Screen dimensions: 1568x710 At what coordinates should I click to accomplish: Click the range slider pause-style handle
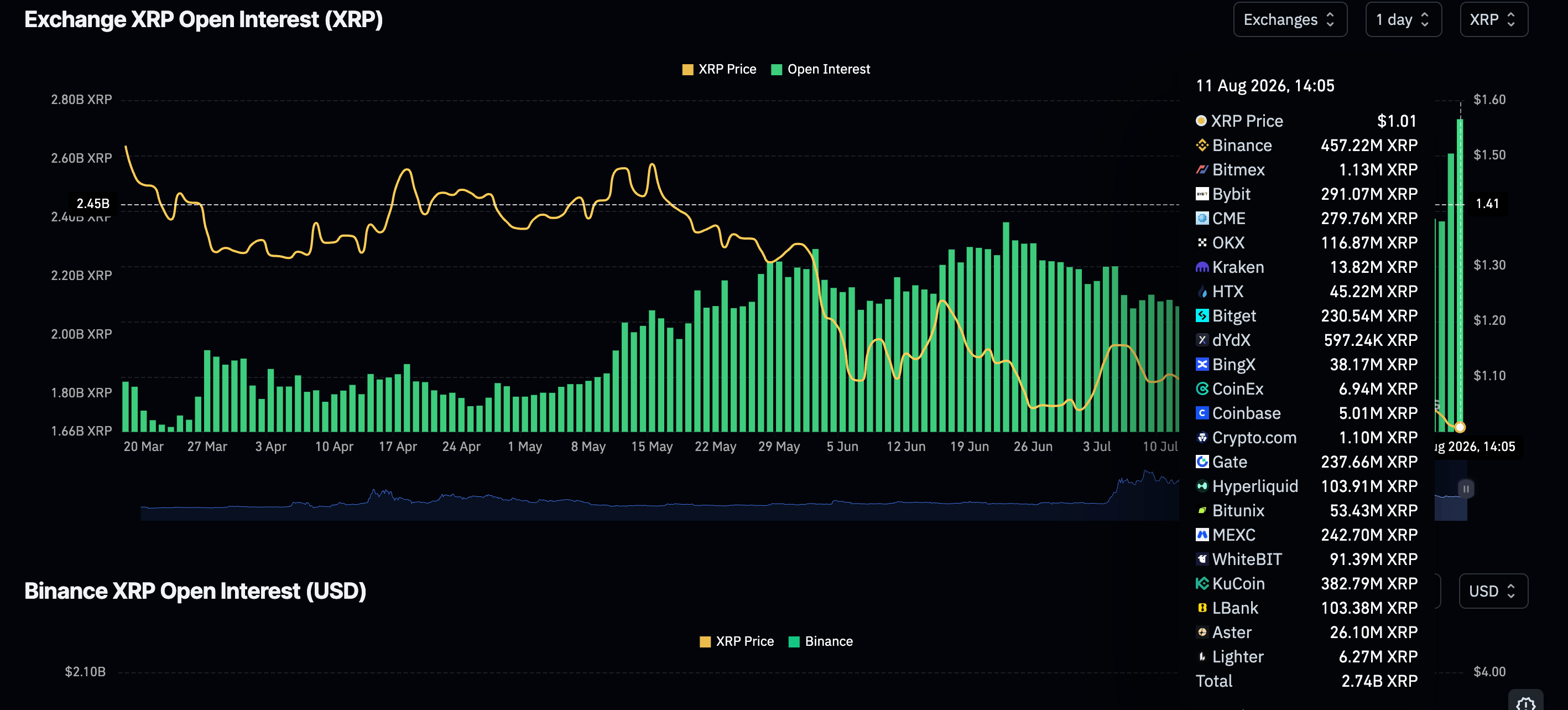click(x=1466, y=488)
